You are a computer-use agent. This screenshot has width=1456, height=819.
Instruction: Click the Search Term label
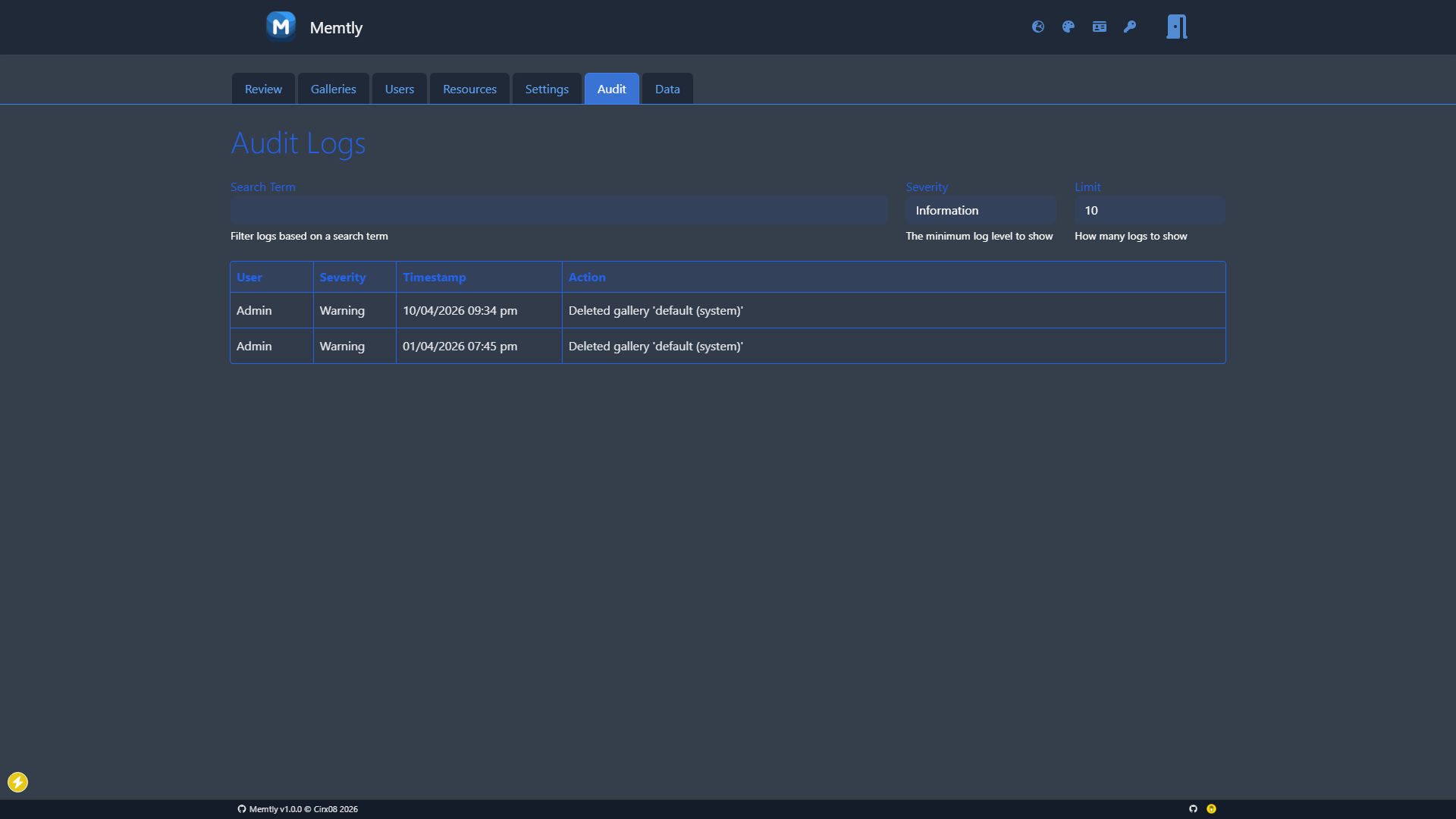[x=263, y=187]
